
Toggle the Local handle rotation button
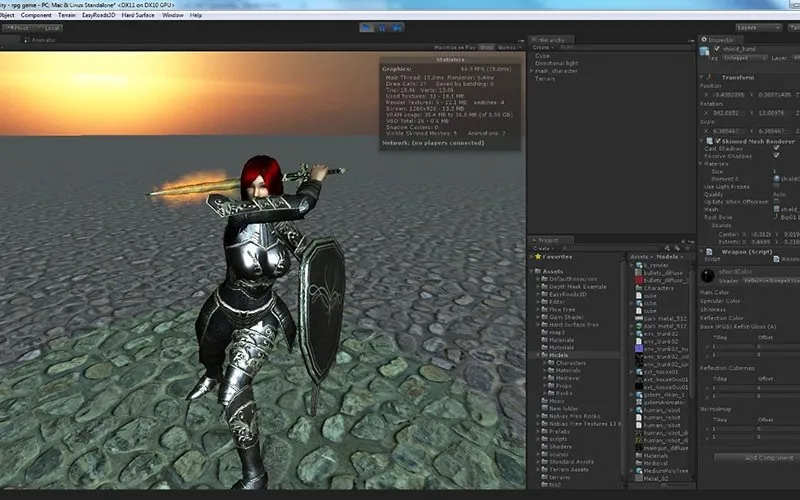[x=48, y=28]
